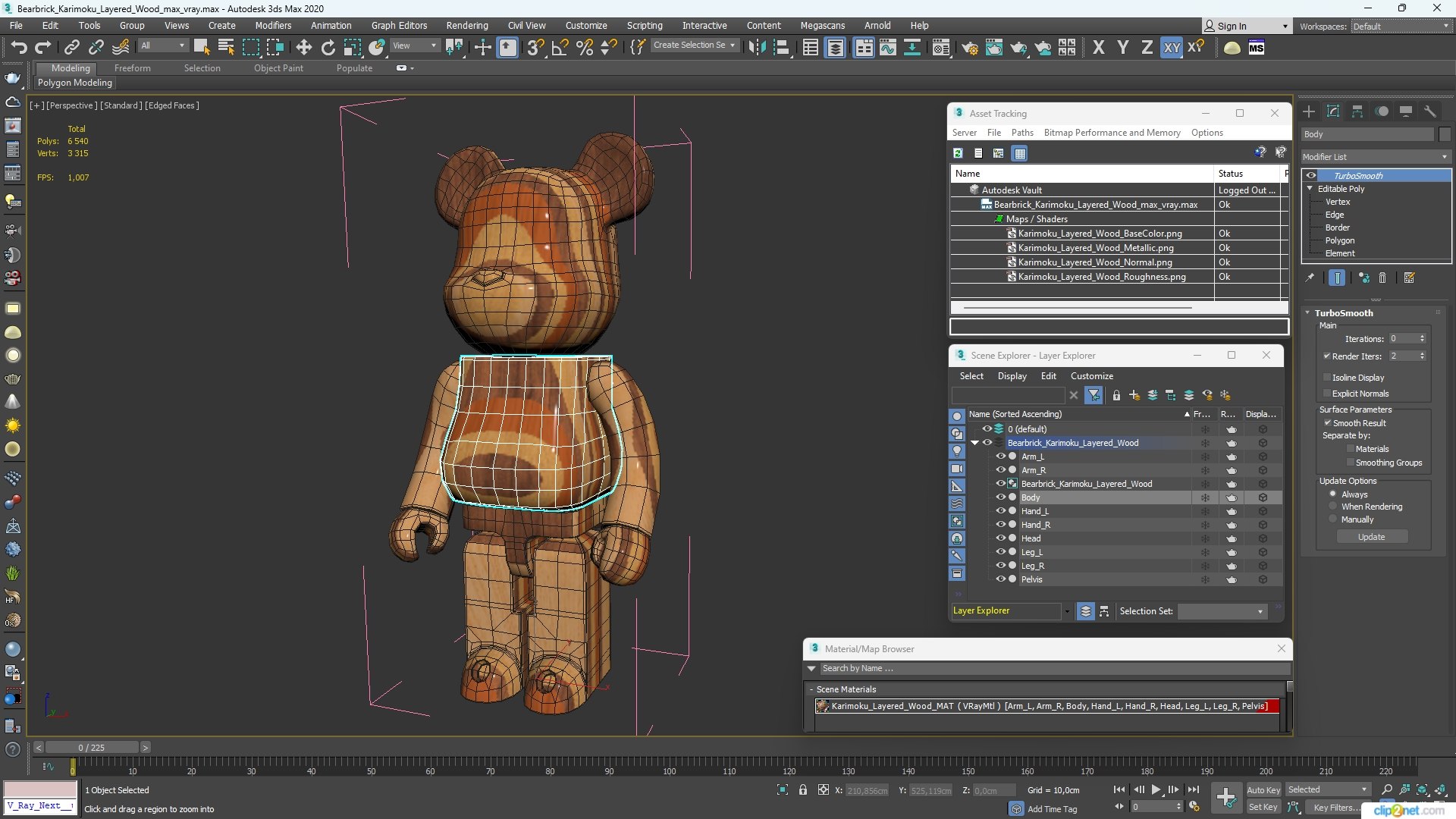Enable the Explicit Normals checkbox

(x=1327, y=394)
